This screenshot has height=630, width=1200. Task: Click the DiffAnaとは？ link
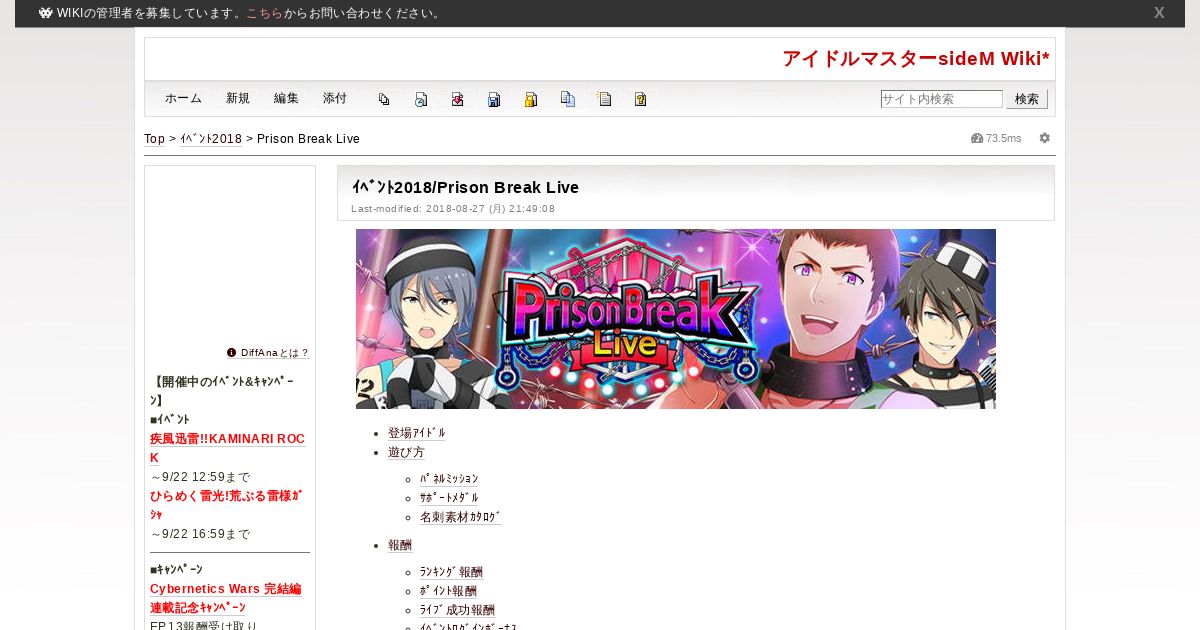[x=275, y=353]
